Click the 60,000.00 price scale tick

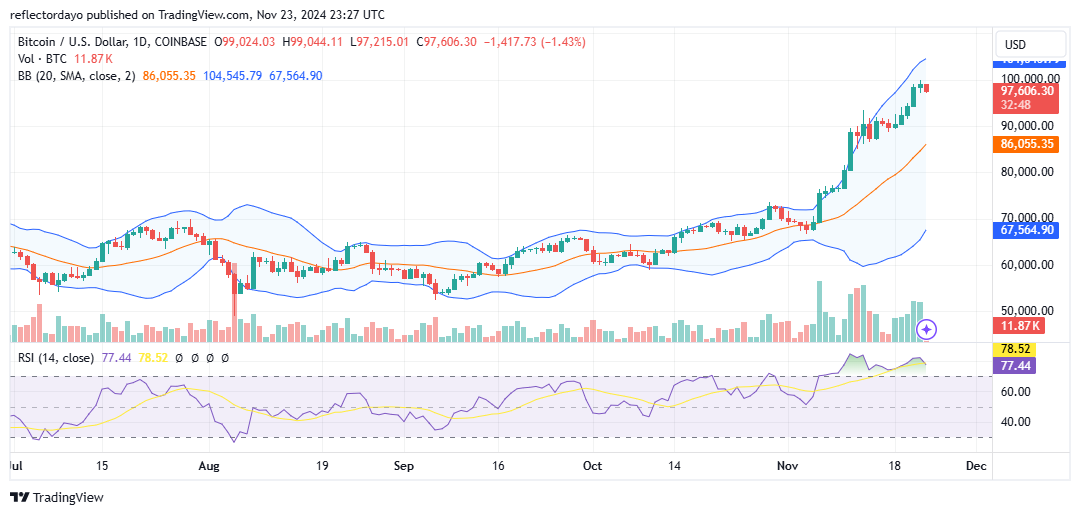1028,265
